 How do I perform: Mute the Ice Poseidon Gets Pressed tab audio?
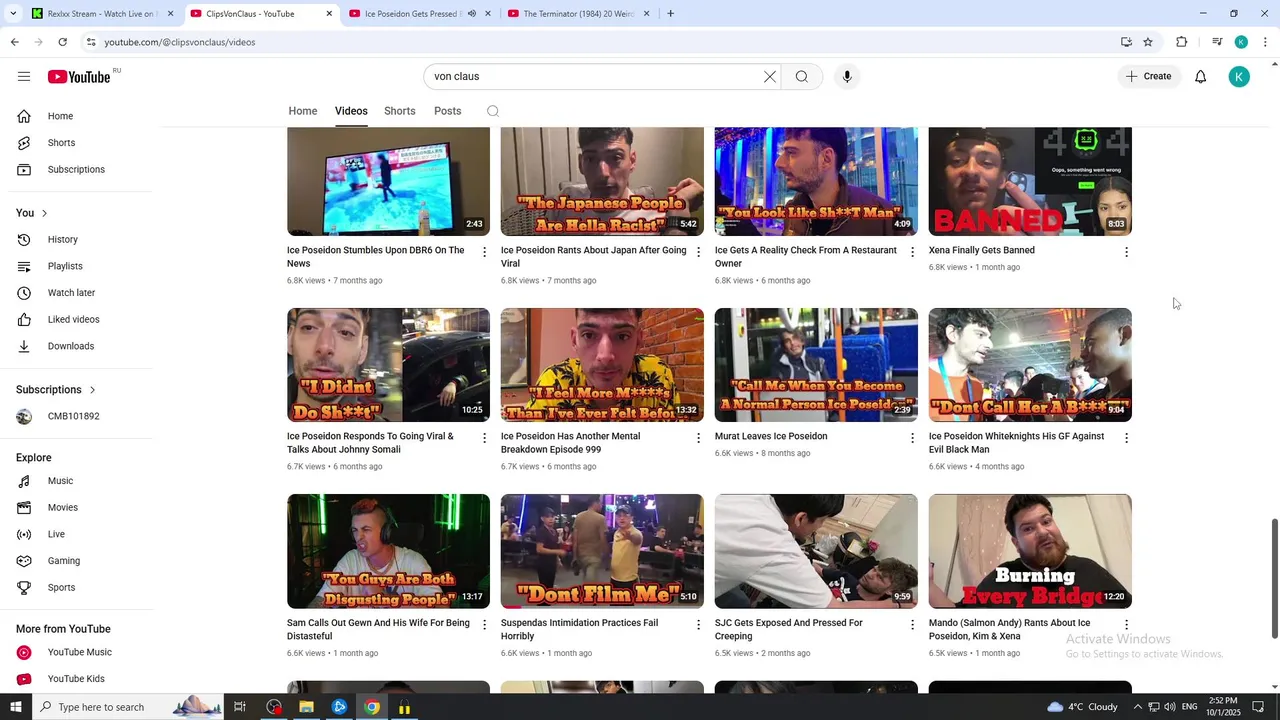(472, 14)
